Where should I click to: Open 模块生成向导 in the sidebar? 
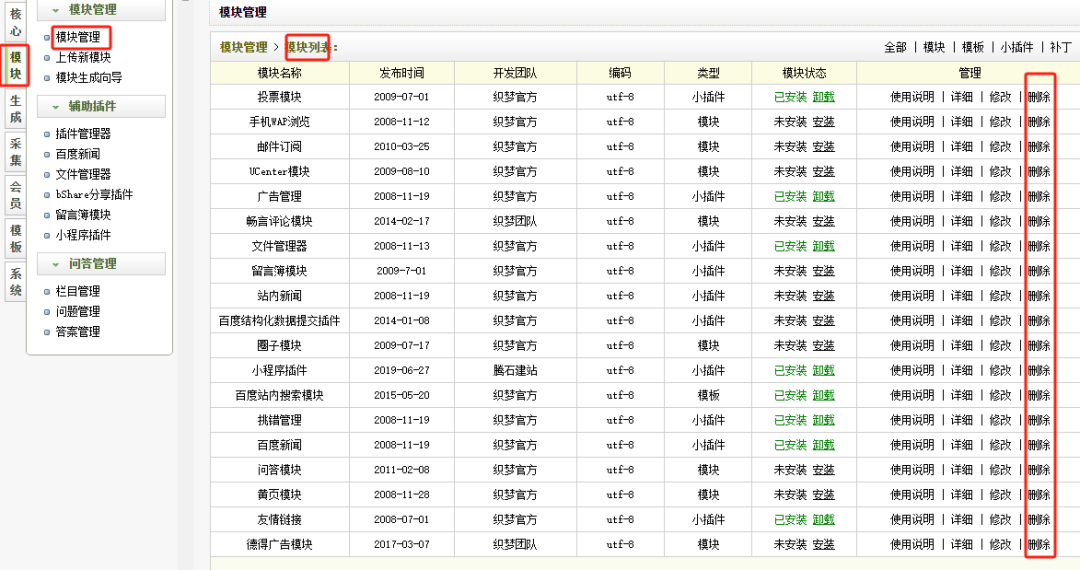89,78
